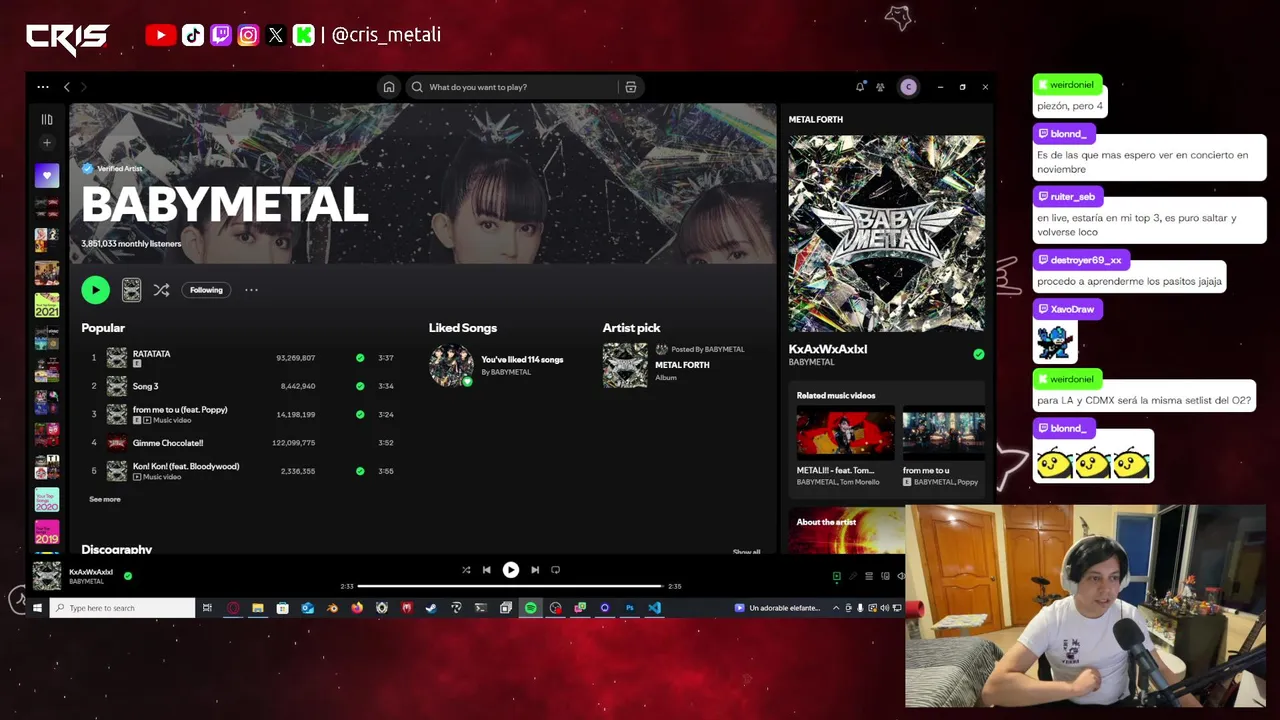Viewport: 1280px width, 720px height.
Task: Show all Discography items
Action: click(746, 552)
